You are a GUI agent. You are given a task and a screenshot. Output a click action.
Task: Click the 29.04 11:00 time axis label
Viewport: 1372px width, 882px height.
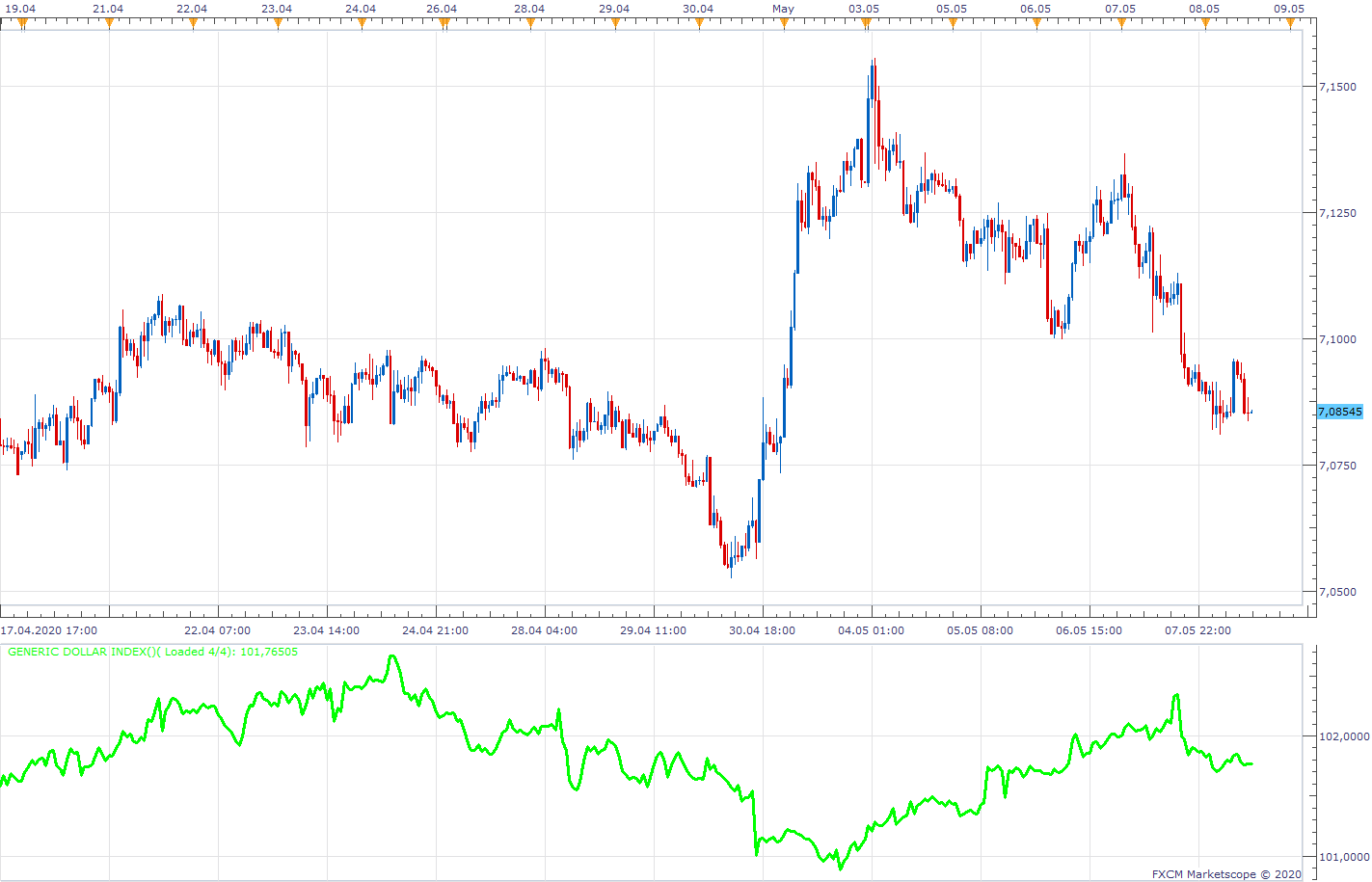654,630
